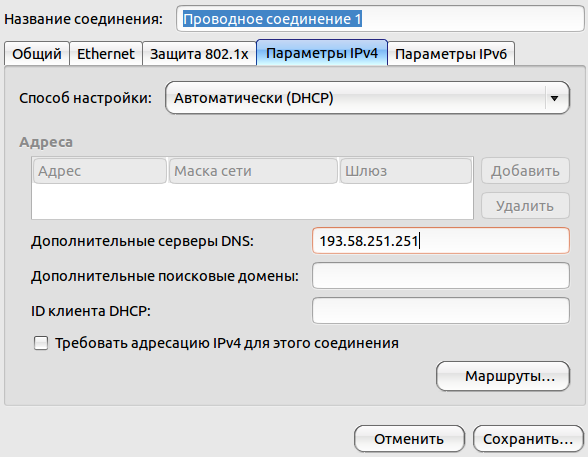Focus the Название соединения text field
Viewport: 588px width, 457px height.
pyautogui.click(x=380, y=19)
